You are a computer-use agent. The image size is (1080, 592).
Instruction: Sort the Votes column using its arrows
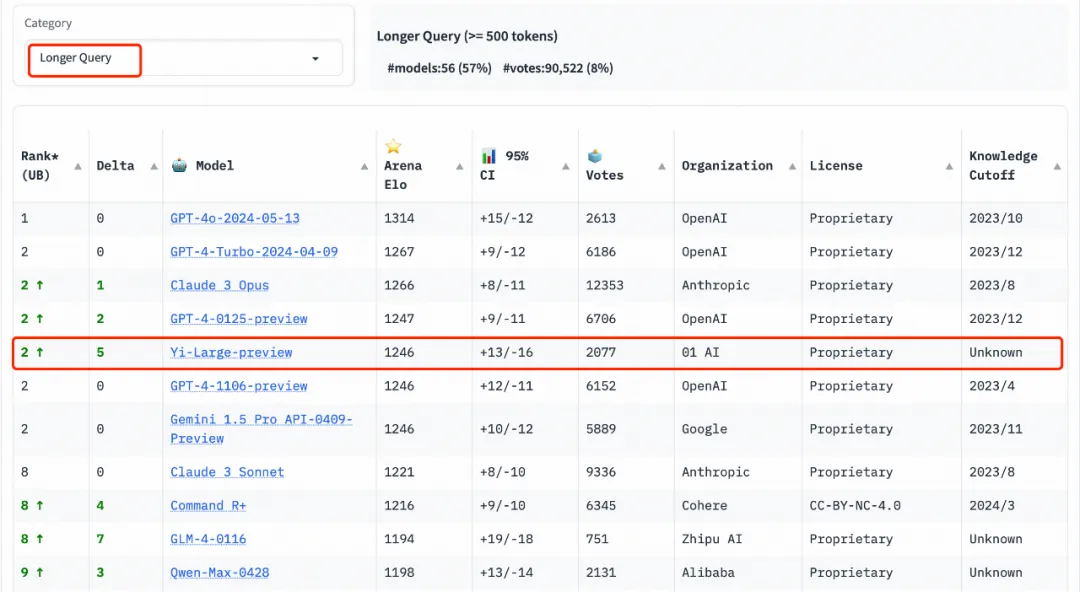661,166
